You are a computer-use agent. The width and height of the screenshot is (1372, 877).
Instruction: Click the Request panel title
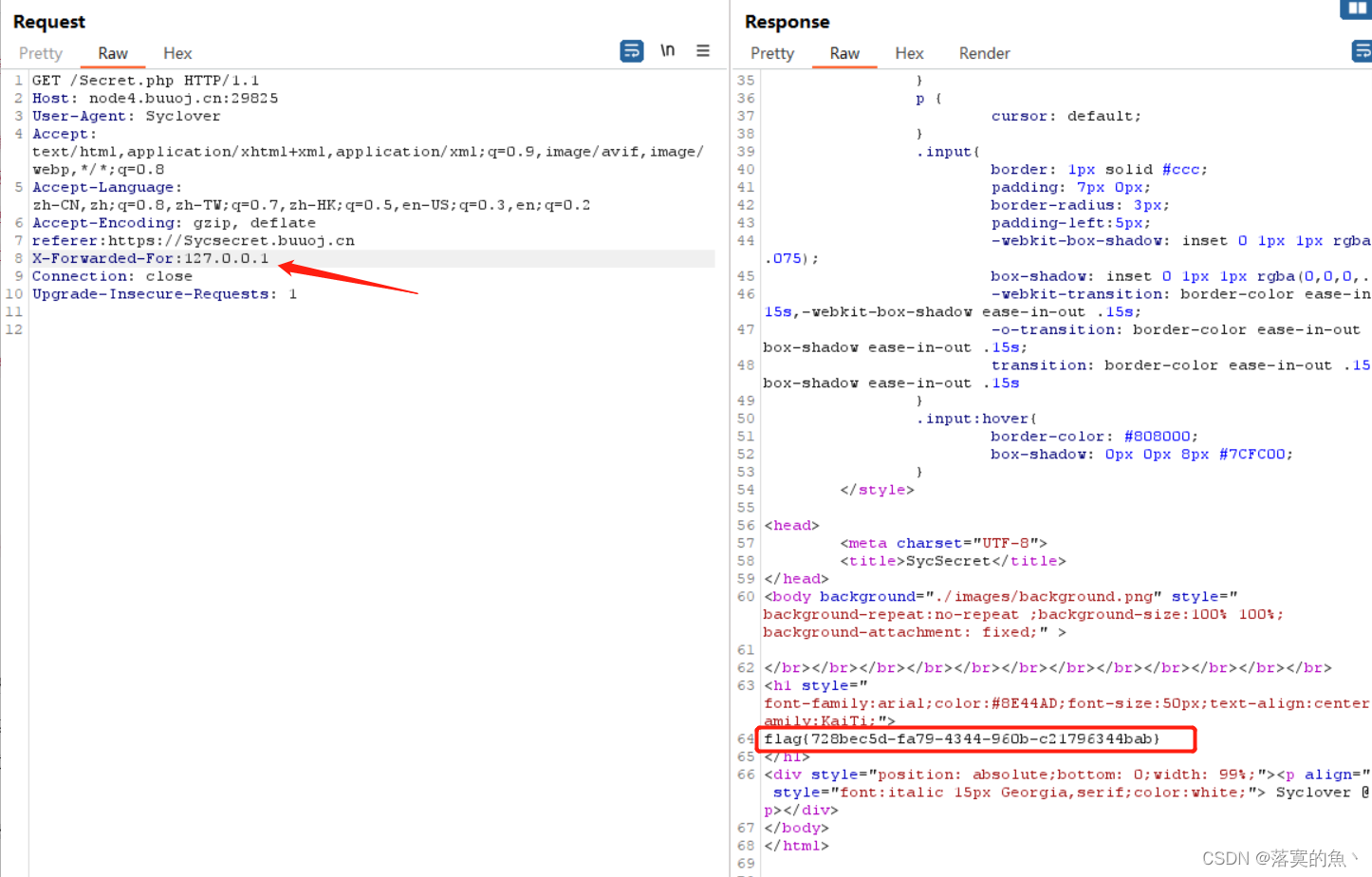49,22
